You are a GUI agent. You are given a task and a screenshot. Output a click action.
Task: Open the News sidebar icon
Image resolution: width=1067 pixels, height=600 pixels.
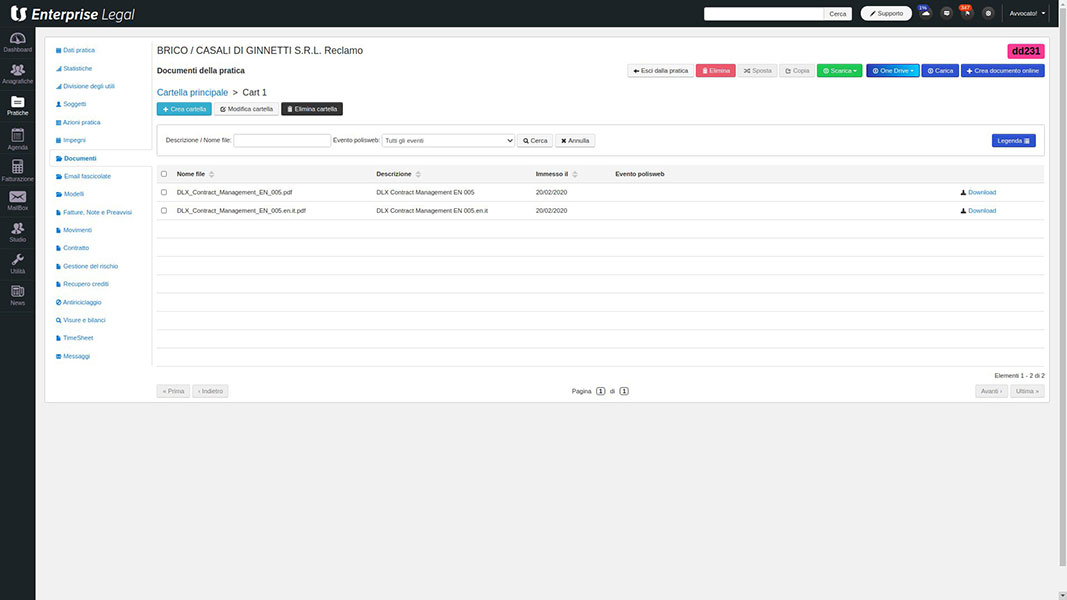point(18,295)
